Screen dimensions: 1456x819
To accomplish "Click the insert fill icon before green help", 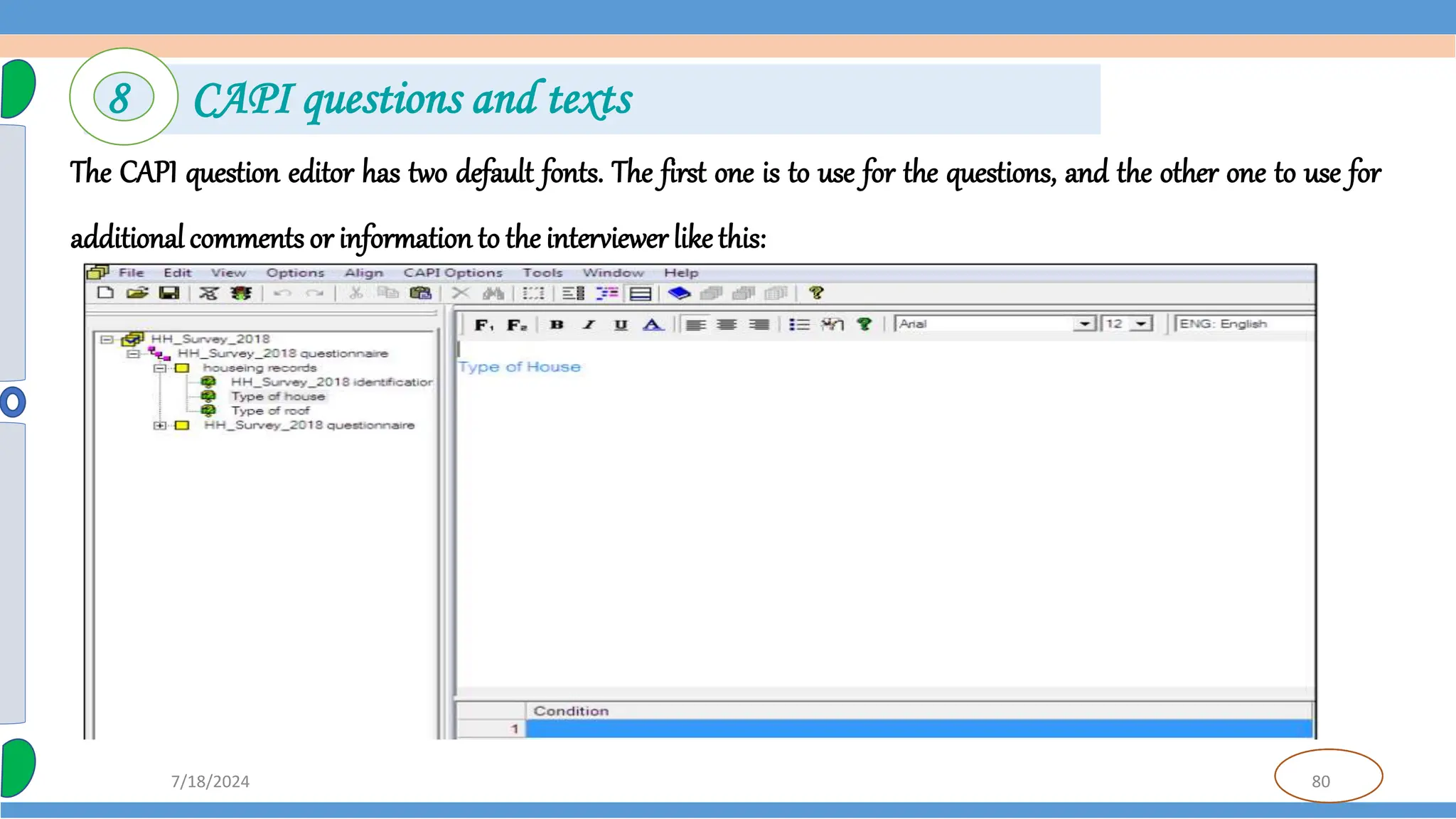I will (832, 325).
